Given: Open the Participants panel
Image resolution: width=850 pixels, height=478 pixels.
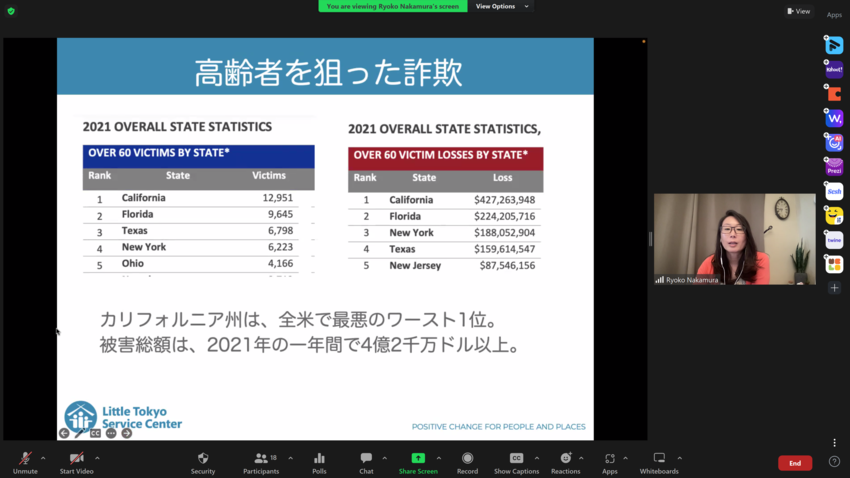Looking at the screenshot, I should click(261, 463).
